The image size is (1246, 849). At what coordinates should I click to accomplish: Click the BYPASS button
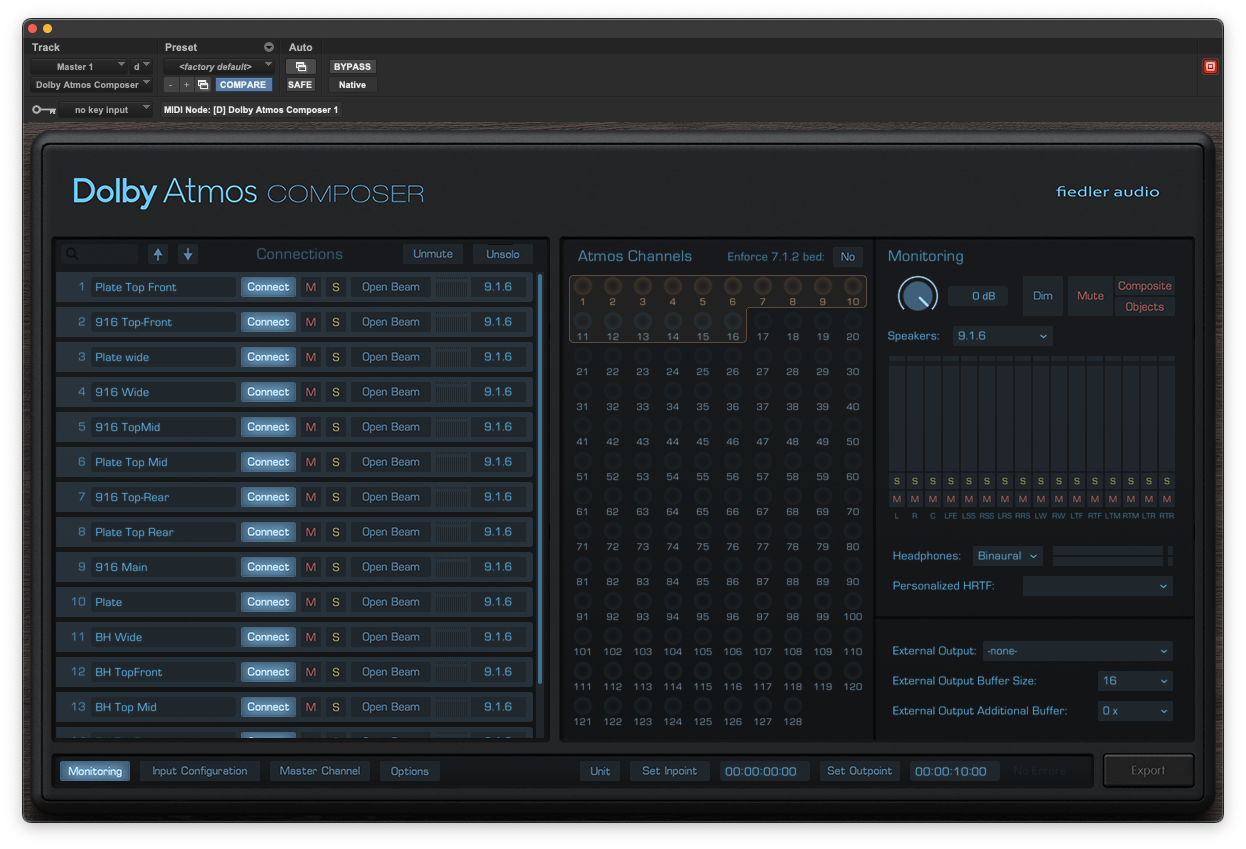coord(352,67)
